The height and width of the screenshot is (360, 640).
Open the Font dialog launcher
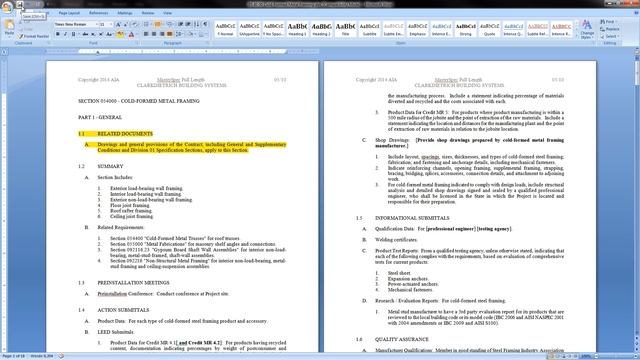138,43
